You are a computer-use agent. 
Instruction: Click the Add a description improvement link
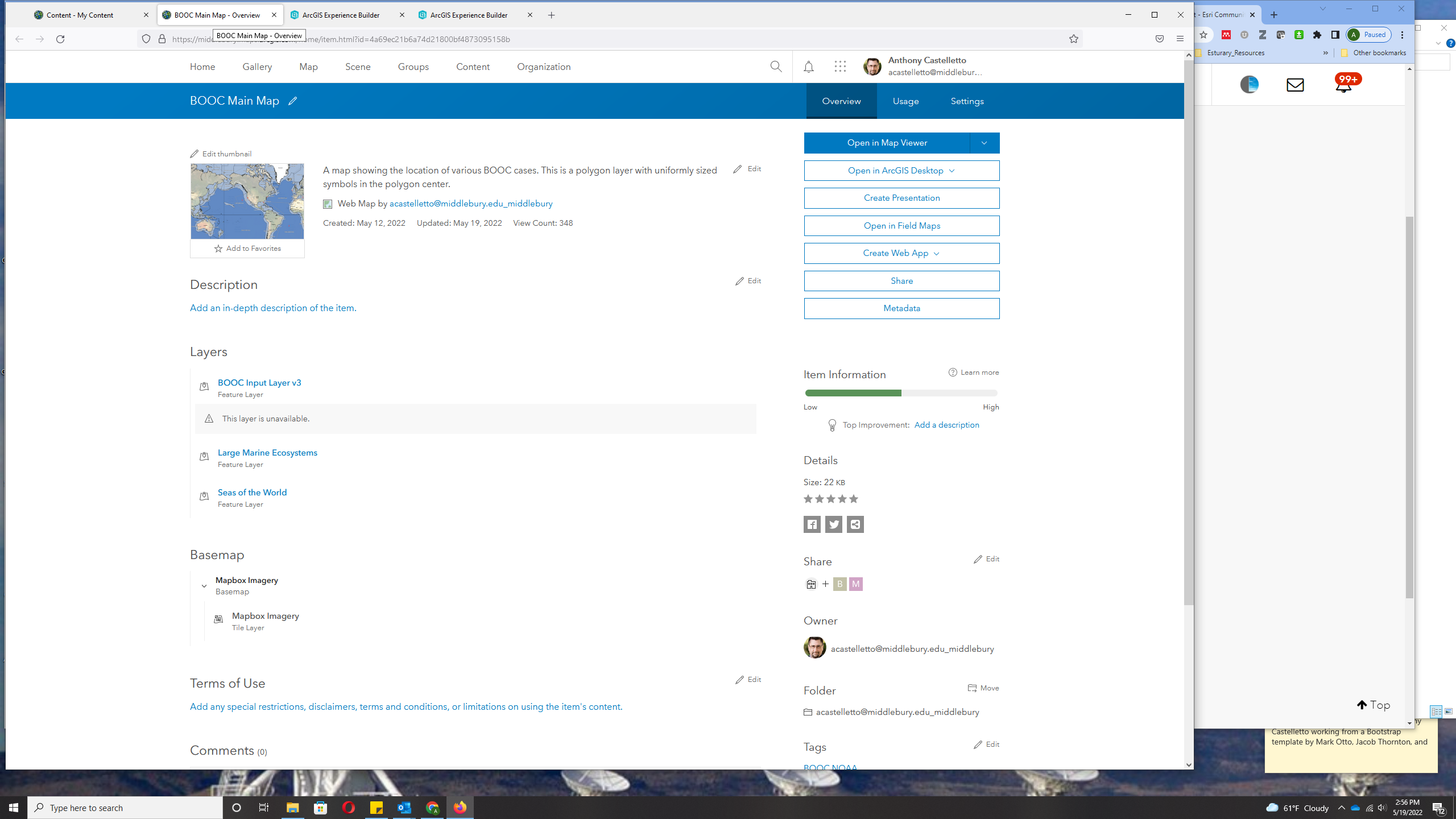[x=946, y=425]
